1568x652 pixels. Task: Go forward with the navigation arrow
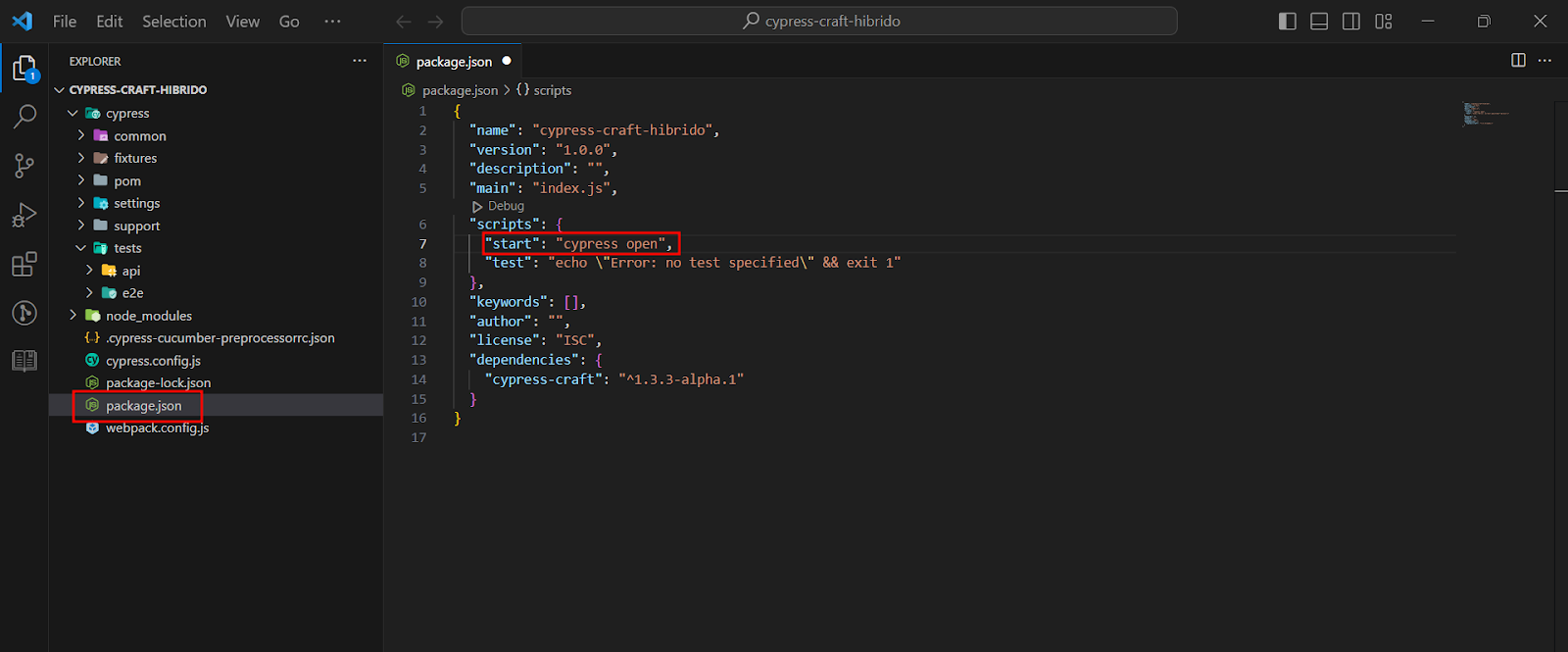(x=436, y=21)
